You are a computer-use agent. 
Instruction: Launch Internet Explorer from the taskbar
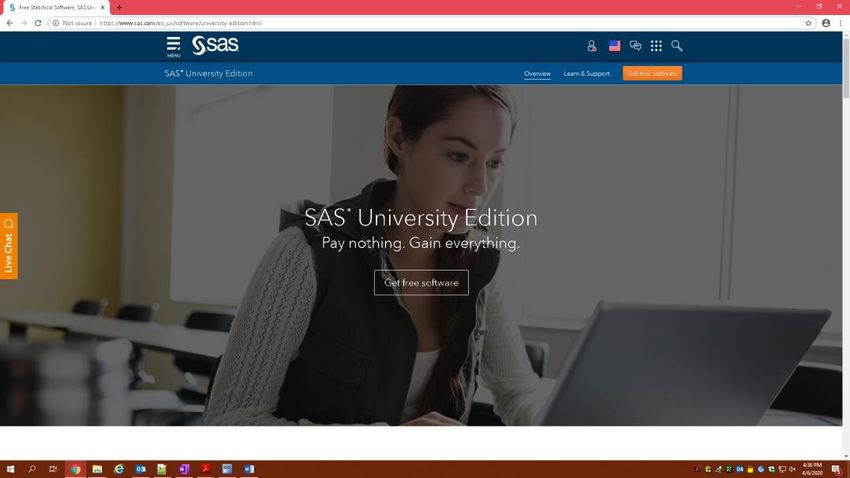click(x=119, y=469)
